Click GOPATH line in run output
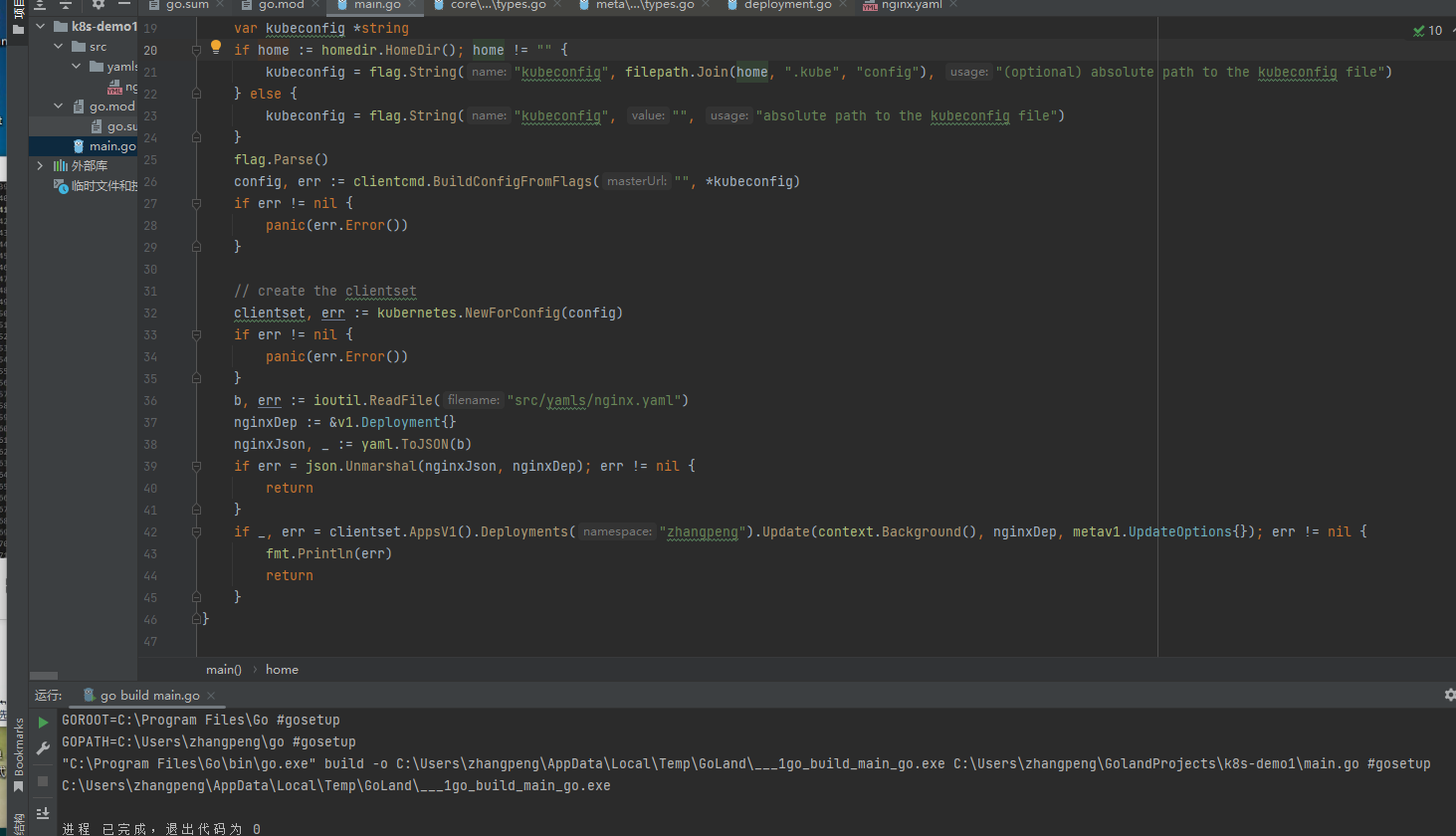This screenshot has width=1456, height=836. click(209, 741)
